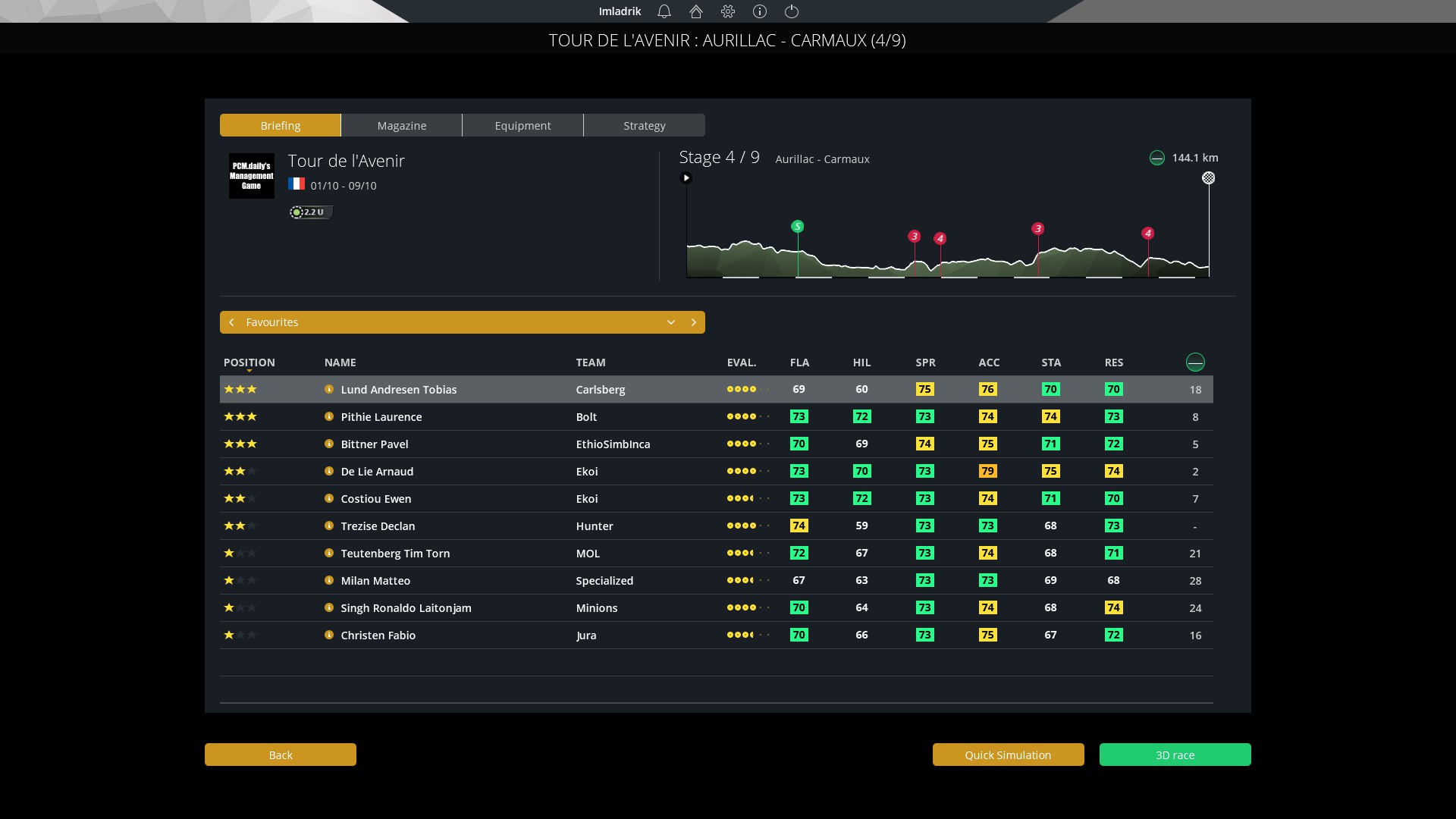The width and height of the screenshot is (1456, 819).
Task: Open the notifications bell icon
Action: click(664, 11)
